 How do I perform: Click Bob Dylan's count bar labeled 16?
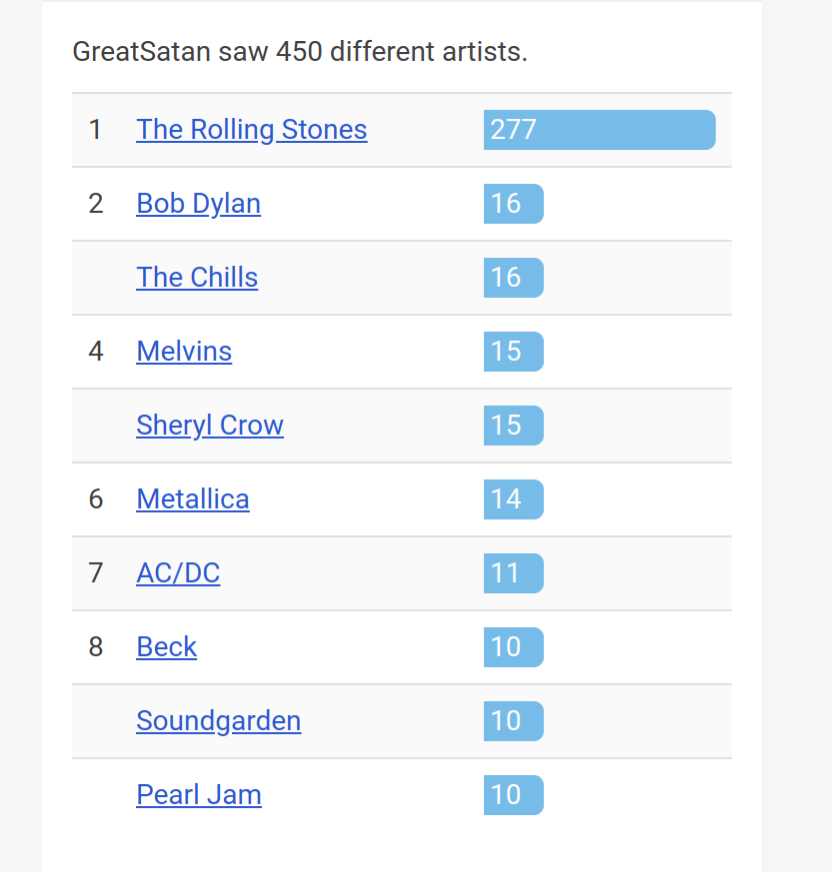coord(513,204)
